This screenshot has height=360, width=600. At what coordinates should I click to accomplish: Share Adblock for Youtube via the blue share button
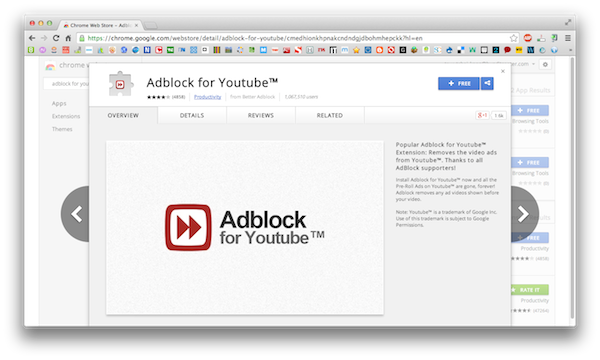tap(487, 83)
